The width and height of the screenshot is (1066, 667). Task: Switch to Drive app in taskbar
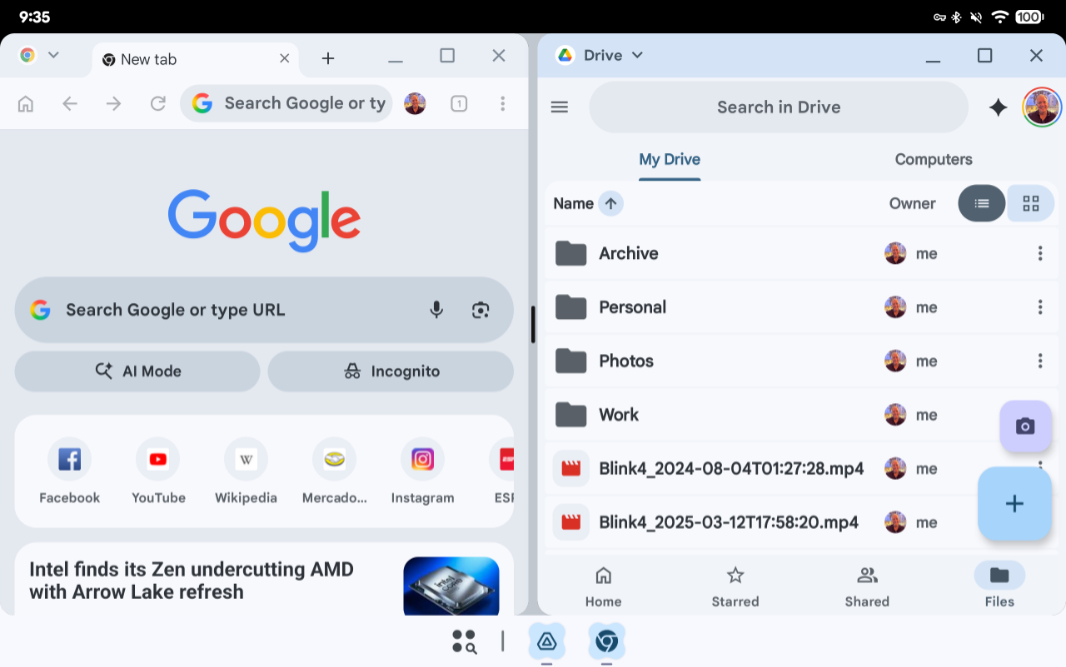pyautogui.click(x=547, y=641)
